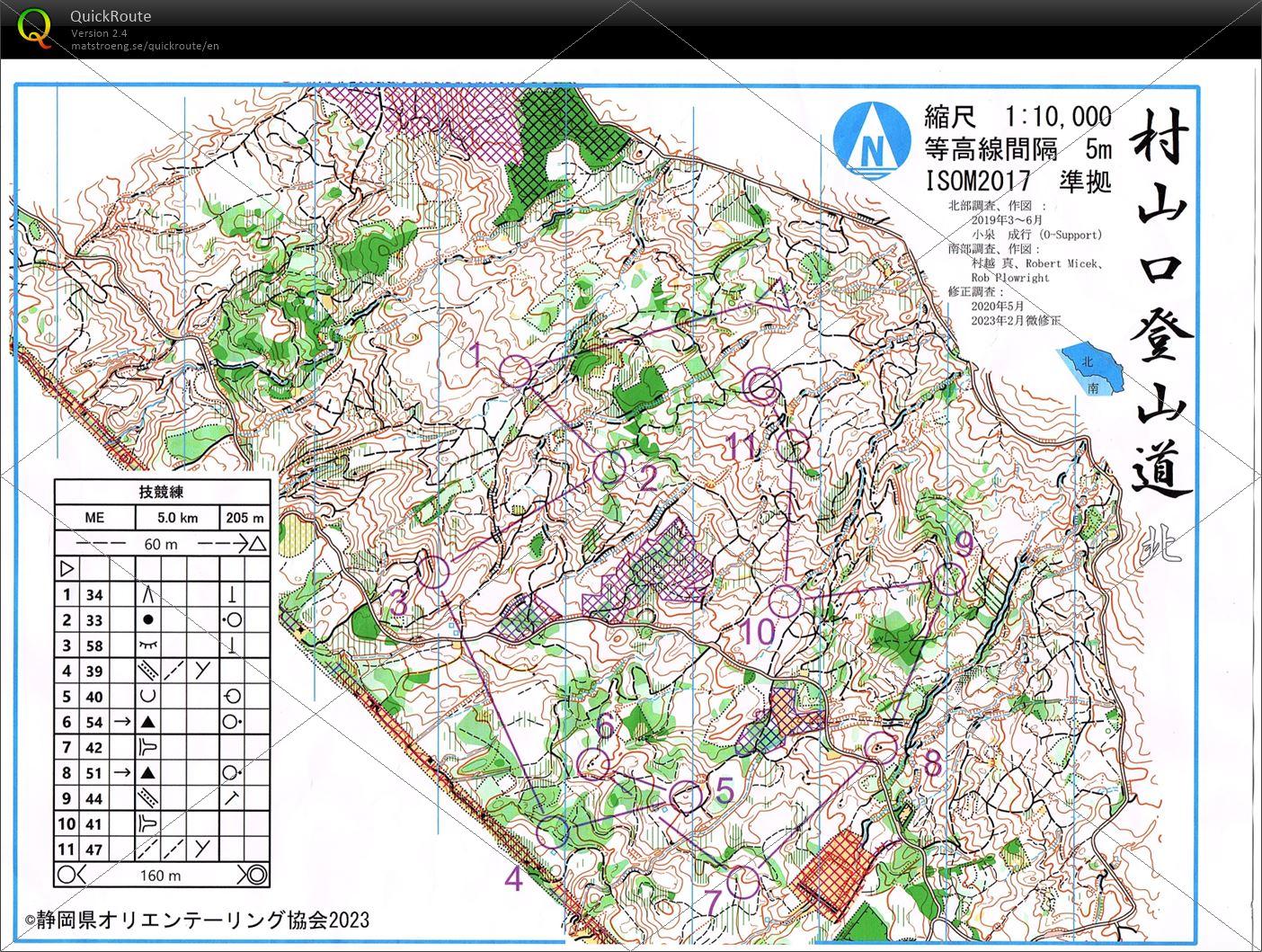Screen dimensions: 1262x952
Task: Click the ME class cell in table
Action: [94, 518]
